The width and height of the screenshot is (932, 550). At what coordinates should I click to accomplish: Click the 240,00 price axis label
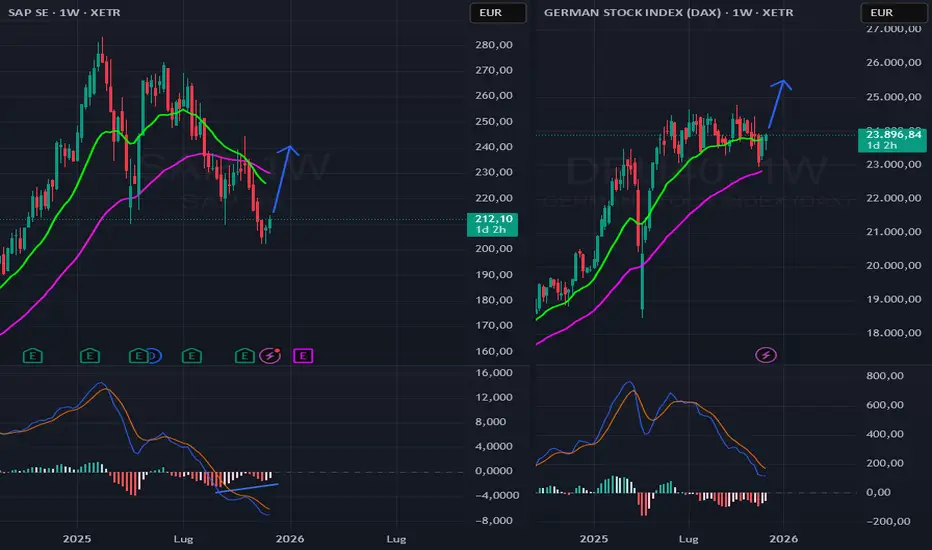point(494,147)
